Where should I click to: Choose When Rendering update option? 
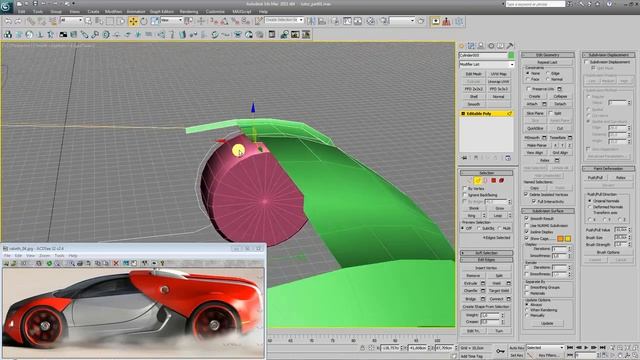[527, 310]
